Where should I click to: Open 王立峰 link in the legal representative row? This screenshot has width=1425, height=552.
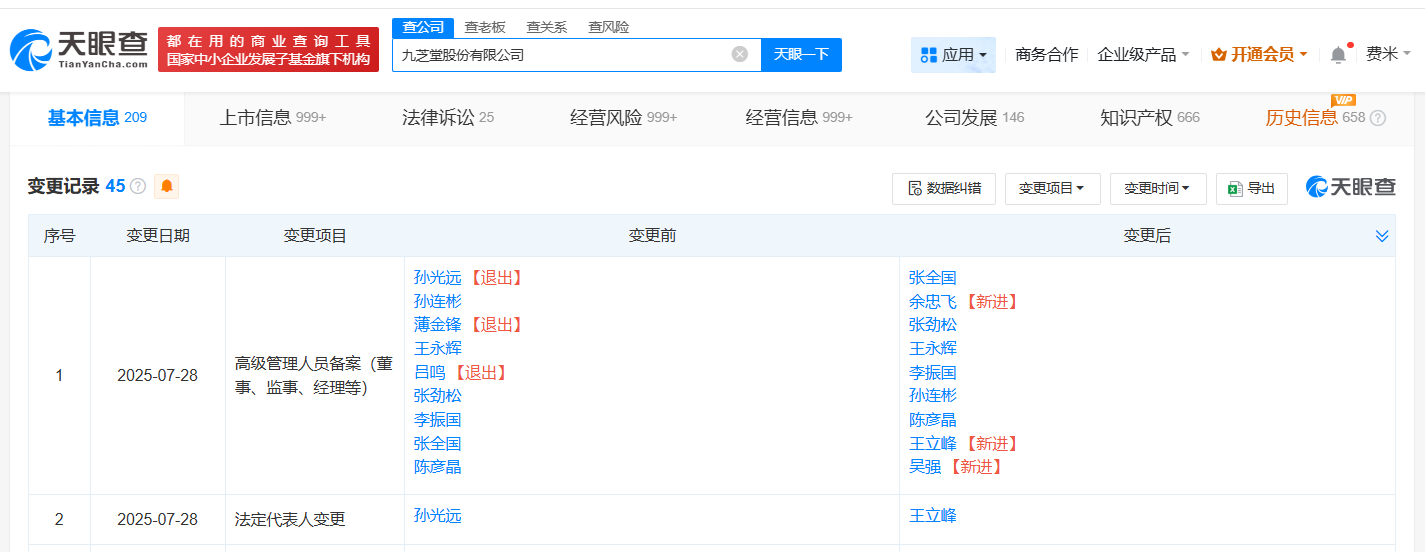932,516
